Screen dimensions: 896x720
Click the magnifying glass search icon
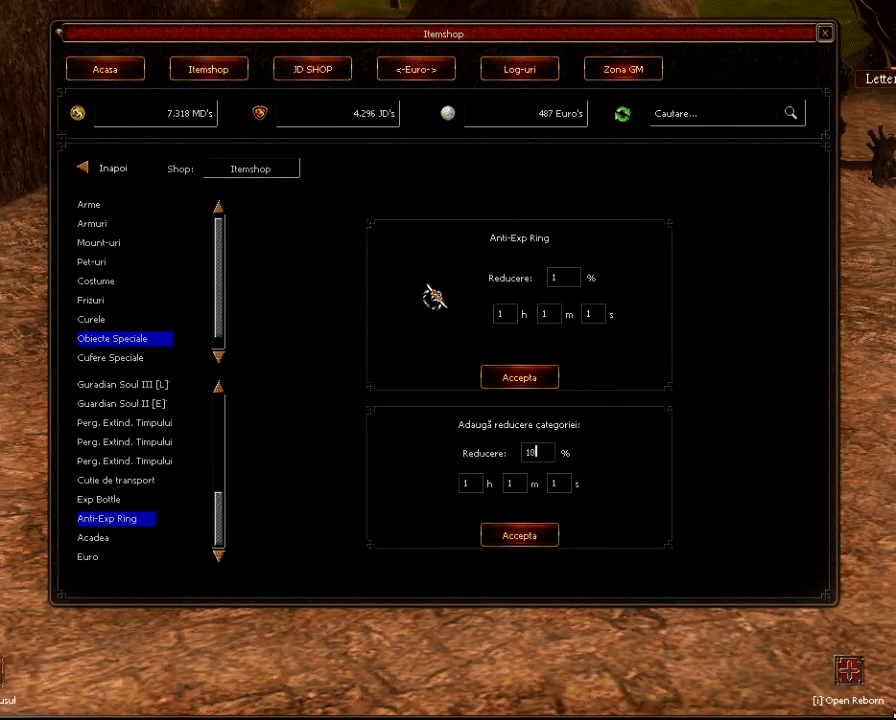[791, 113]
